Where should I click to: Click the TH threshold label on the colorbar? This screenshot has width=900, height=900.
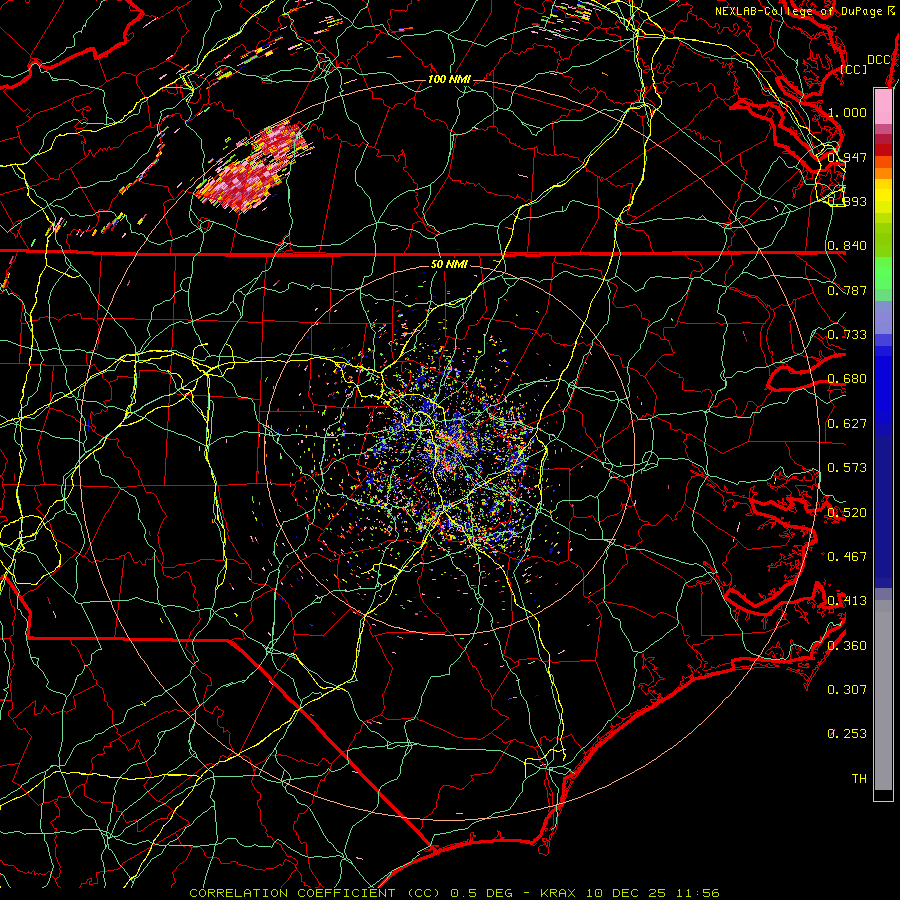(859, 779)
